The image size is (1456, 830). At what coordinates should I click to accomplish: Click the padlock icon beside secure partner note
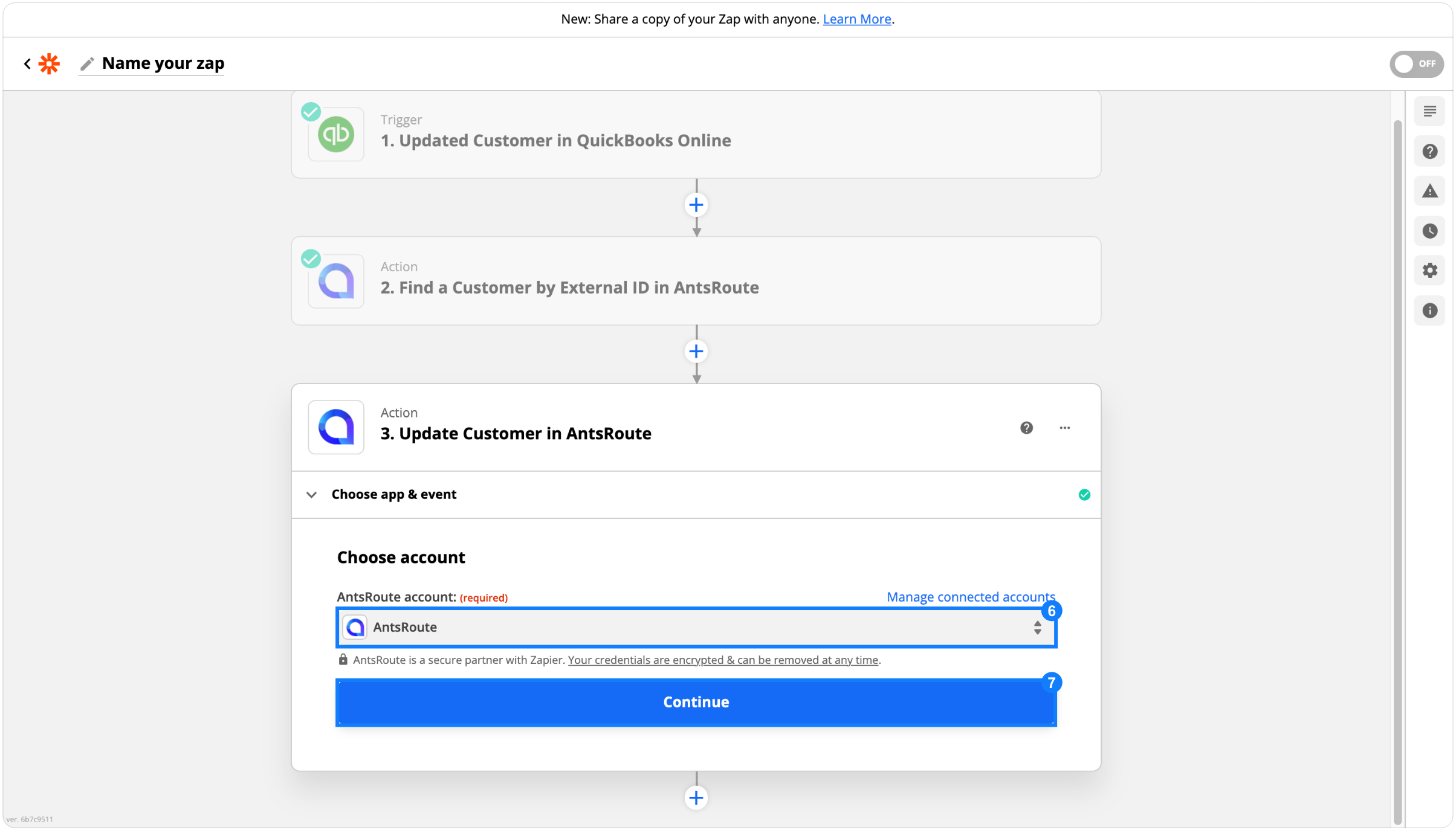coord(343,659)
